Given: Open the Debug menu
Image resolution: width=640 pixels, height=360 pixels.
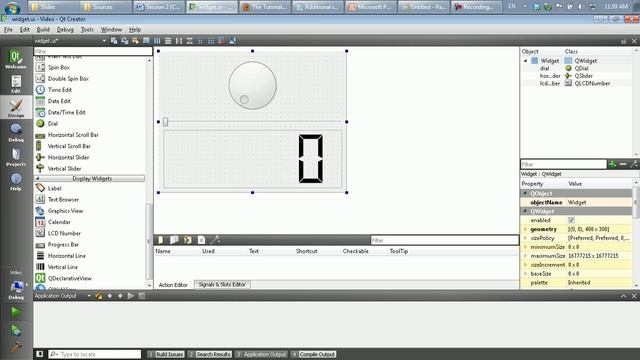Looking at the screenshot, I should (x=65, y=29).
